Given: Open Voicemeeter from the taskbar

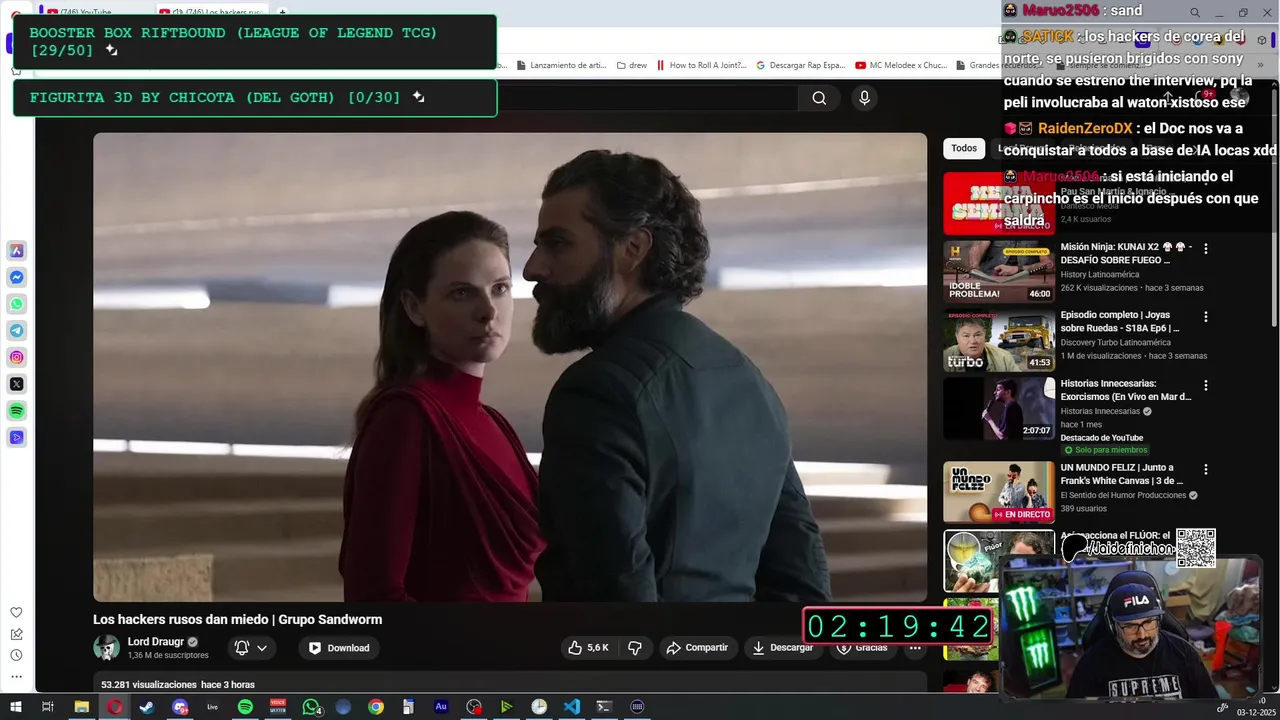Looking at the screenshot, I should (x=278, y=707).
